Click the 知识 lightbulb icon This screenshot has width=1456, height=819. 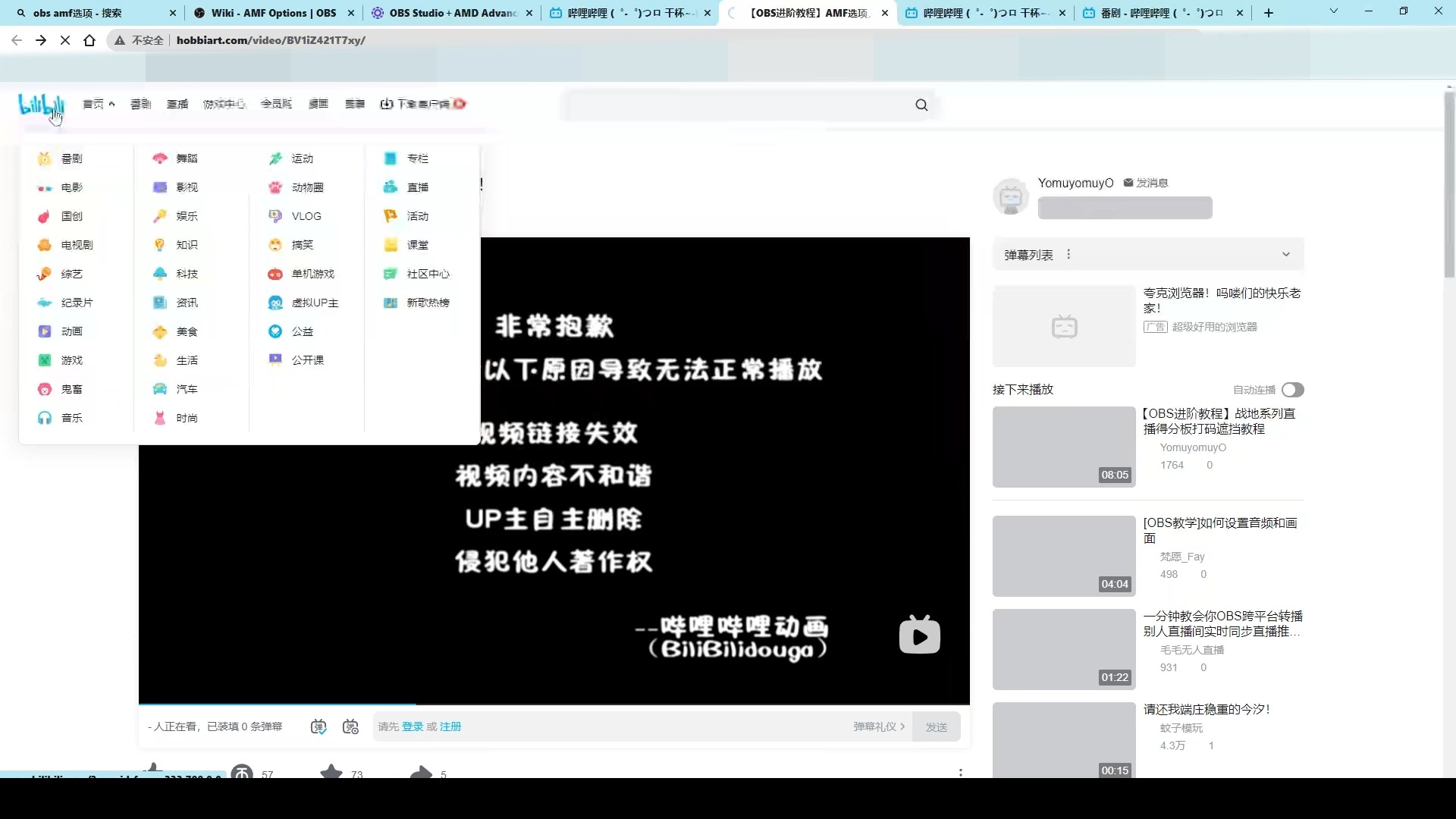point(160,245)
